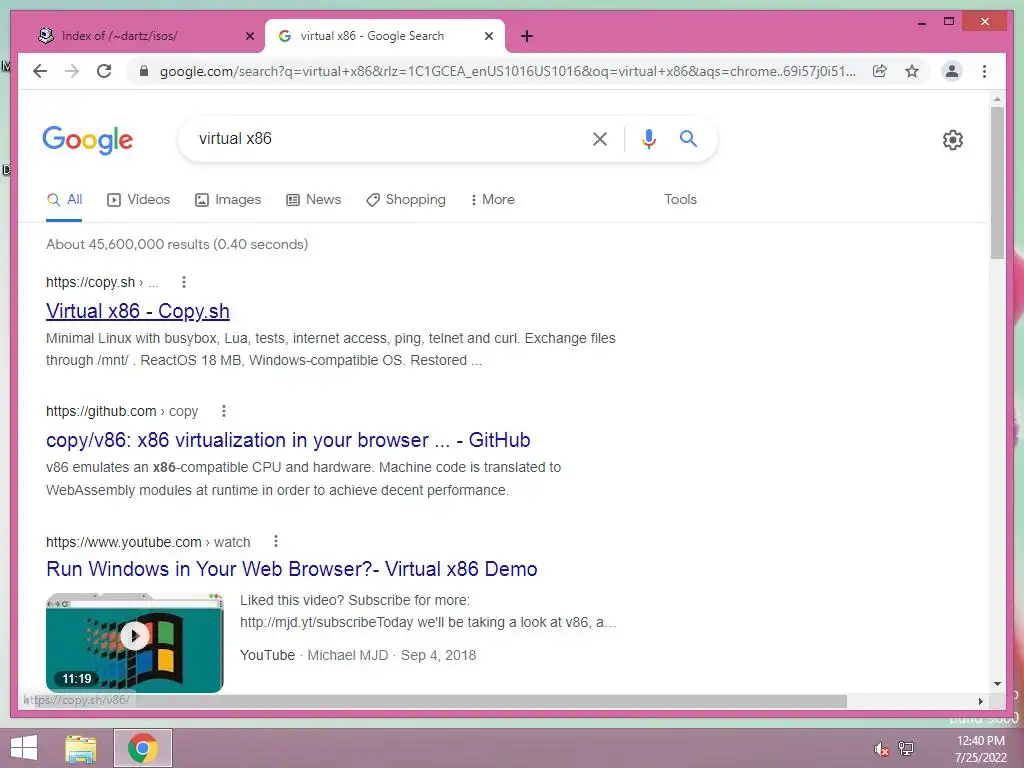Reload the current Google search page

pyautogui.click(x=104, y=71)
